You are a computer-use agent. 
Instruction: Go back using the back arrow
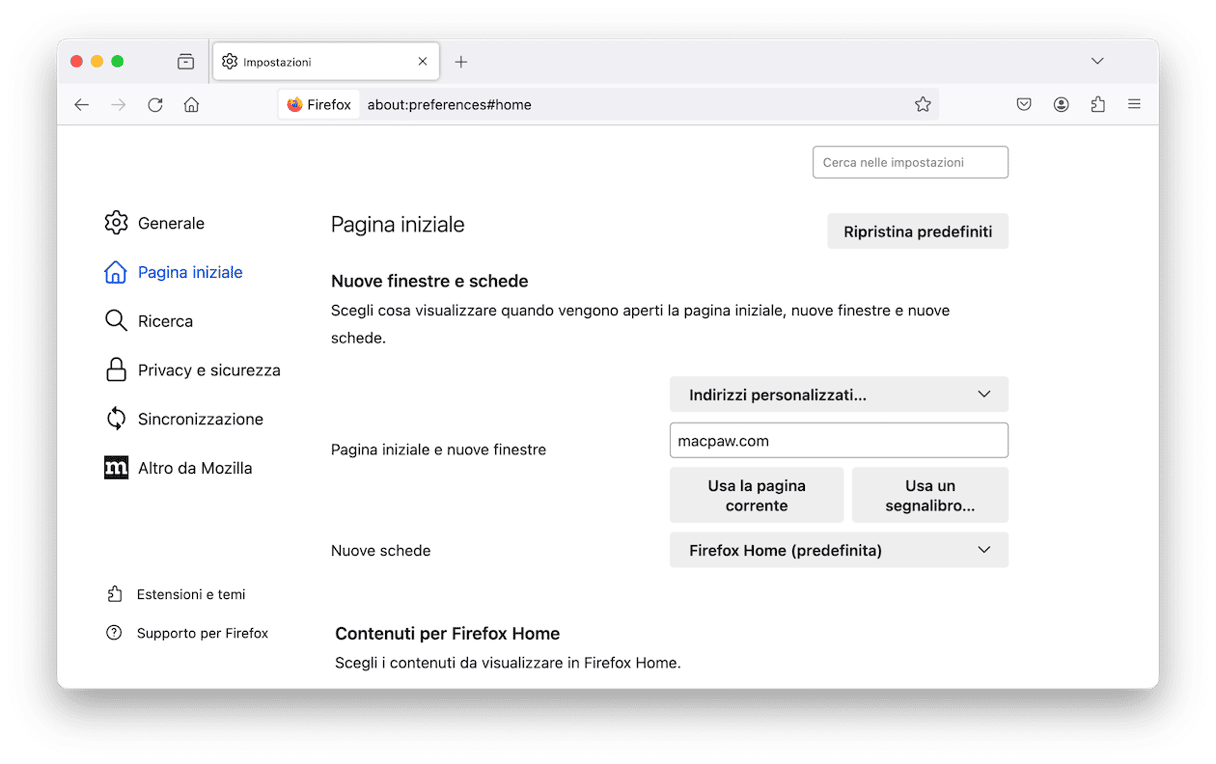pos(82,105)
